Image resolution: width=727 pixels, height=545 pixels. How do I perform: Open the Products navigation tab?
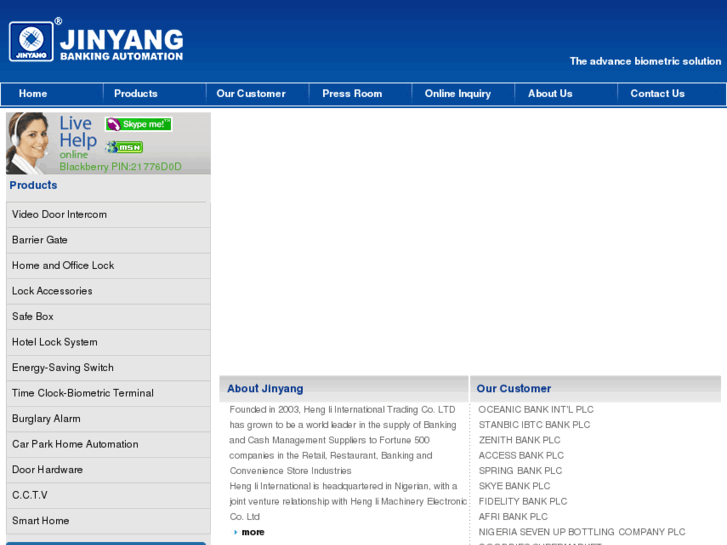point(136,94)
